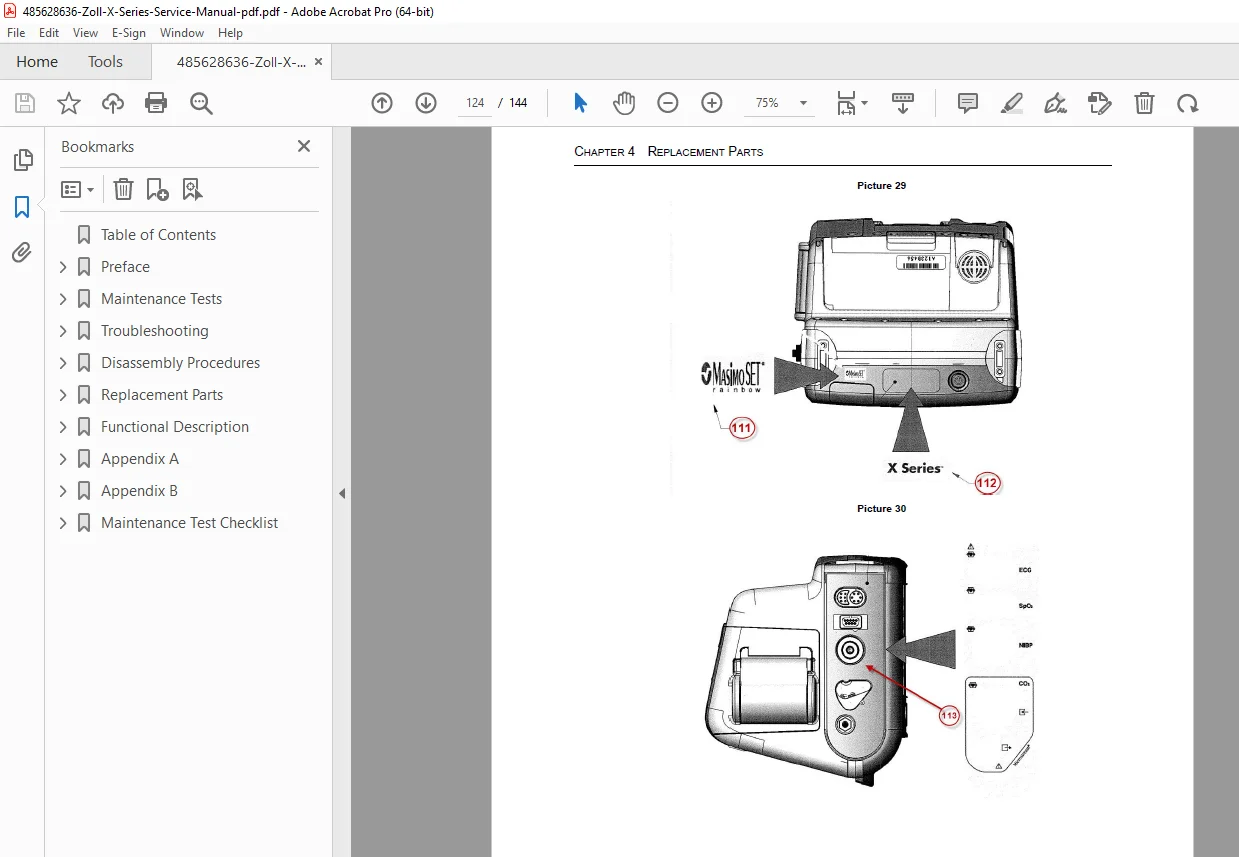Image resolution: width=1239 pixels, height=857 pixels.
Task: Select the Highlight text pen
Action: point(1012,103)
